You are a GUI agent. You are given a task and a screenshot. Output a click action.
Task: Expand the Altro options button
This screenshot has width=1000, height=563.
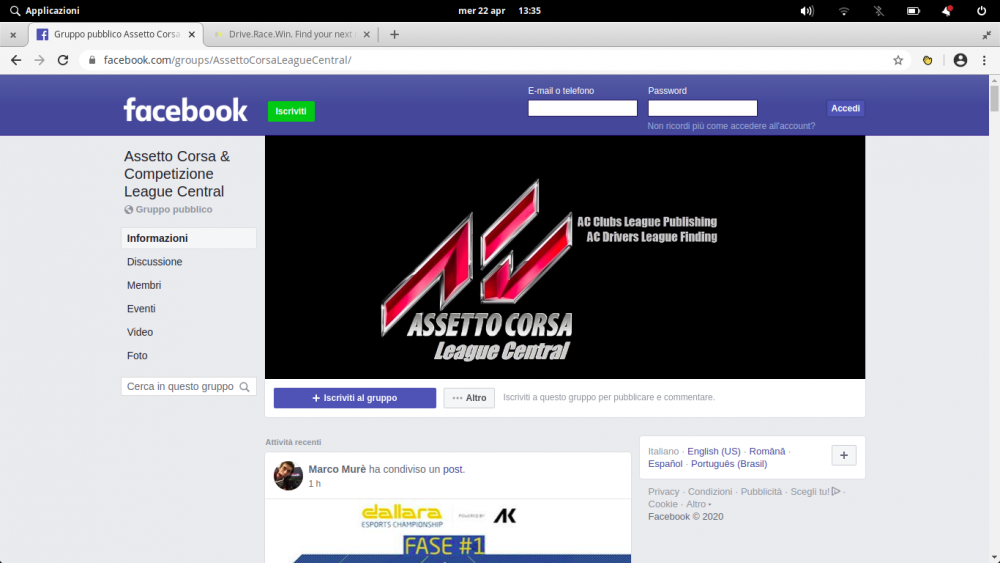click(x=469, y=398)
